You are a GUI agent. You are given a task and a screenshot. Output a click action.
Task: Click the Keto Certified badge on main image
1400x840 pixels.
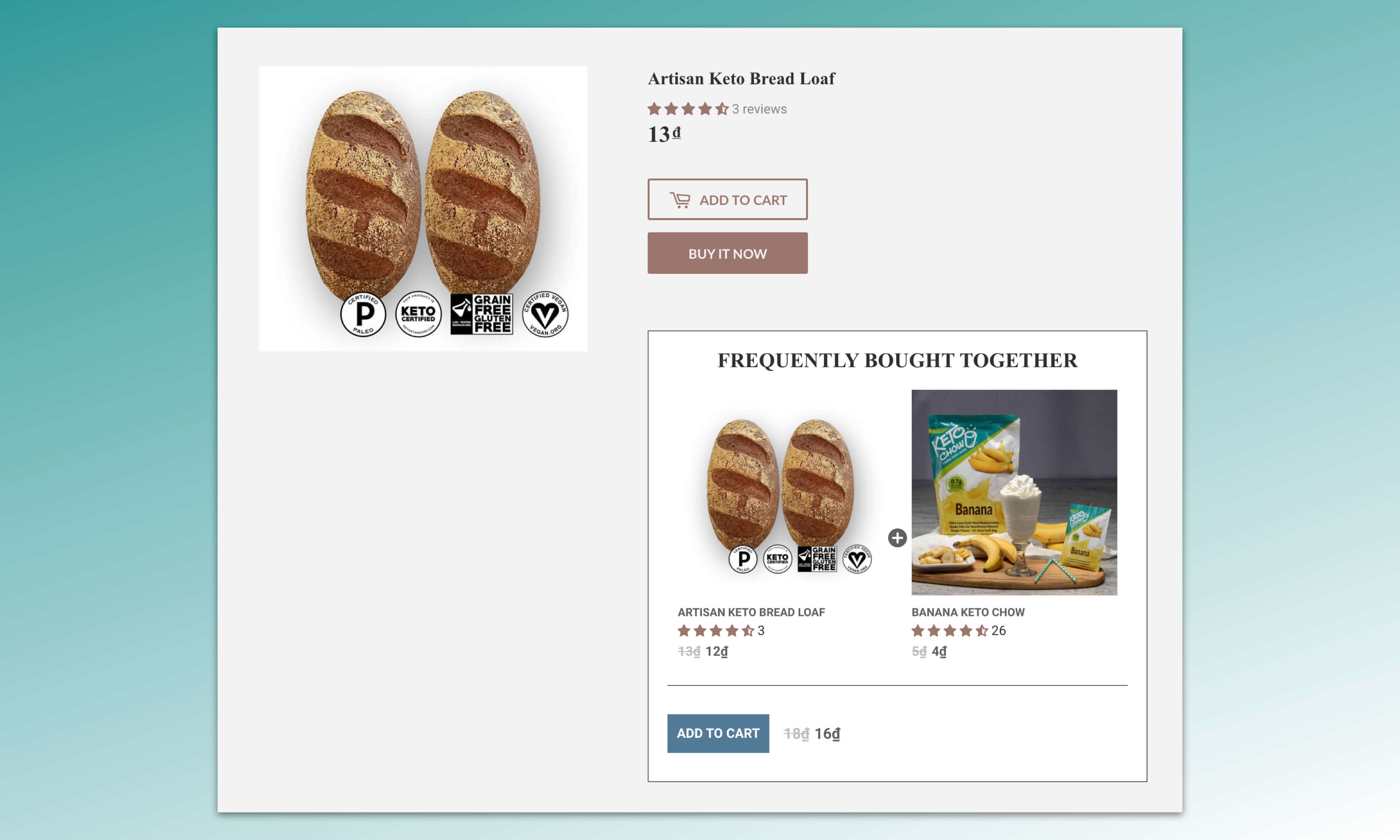tap(418, 315)
